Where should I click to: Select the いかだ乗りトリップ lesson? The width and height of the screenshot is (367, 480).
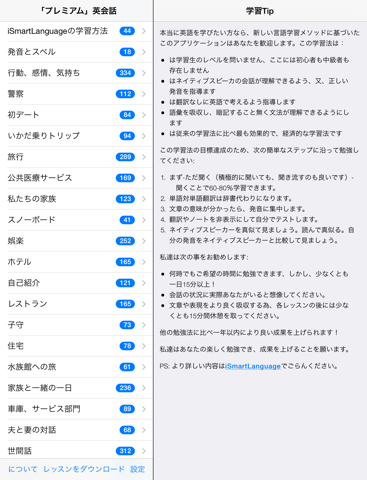coord(76,136)
